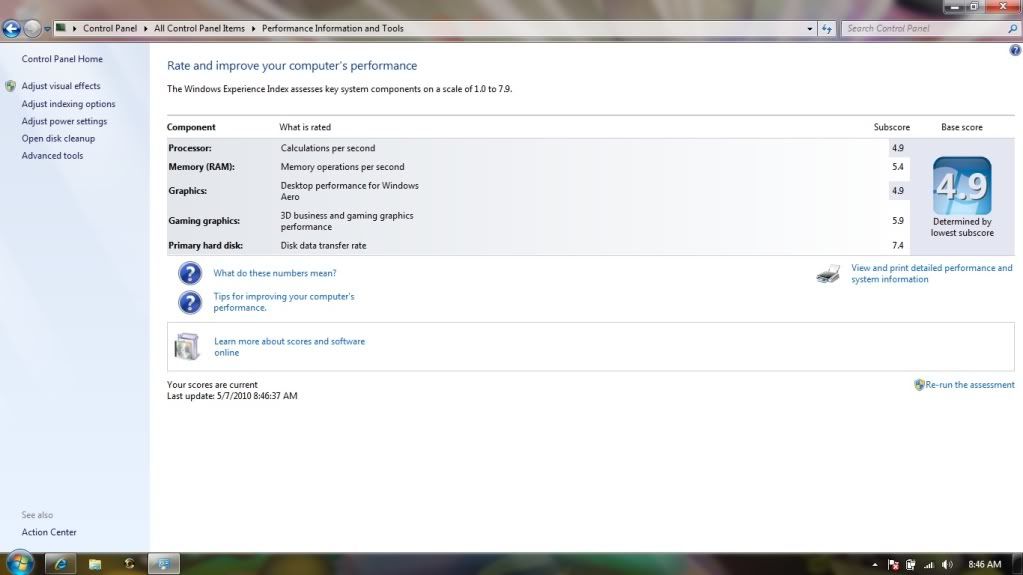Select Performance Information and Tools breadcrumb
This screenshot has width=1023, height=575.
(333, 29)
